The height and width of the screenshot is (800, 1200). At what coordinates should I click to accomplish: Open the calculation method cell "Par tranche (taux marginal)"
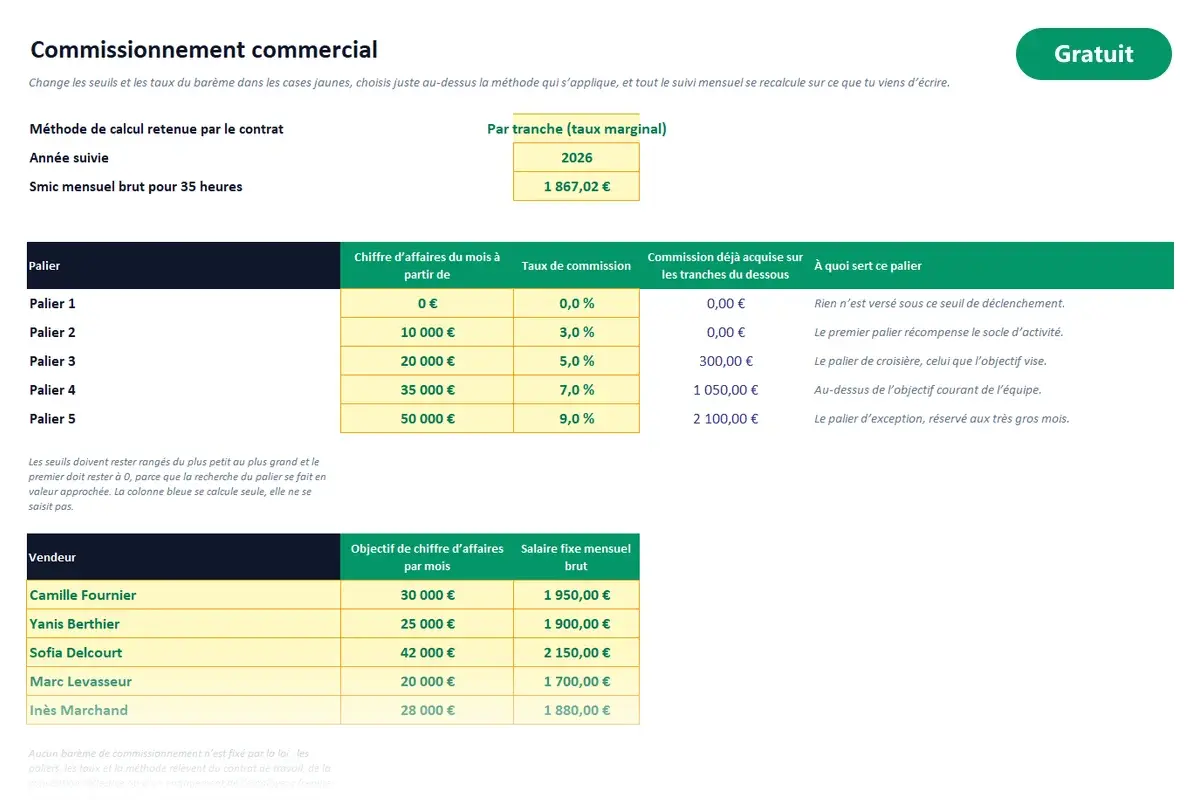[576, 129]
